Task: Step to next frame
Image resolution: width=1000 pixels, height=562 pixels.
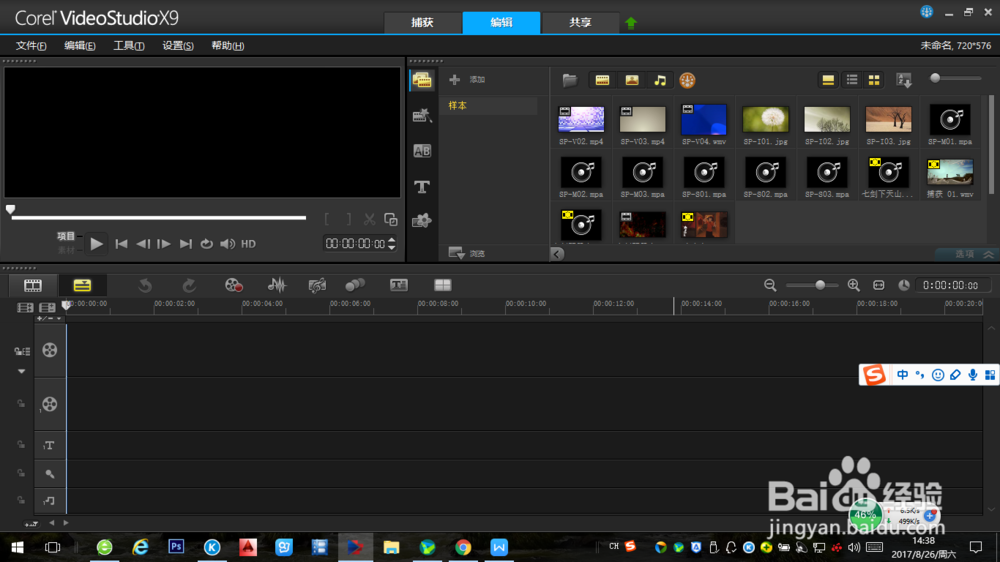Action: click(164, 244)
